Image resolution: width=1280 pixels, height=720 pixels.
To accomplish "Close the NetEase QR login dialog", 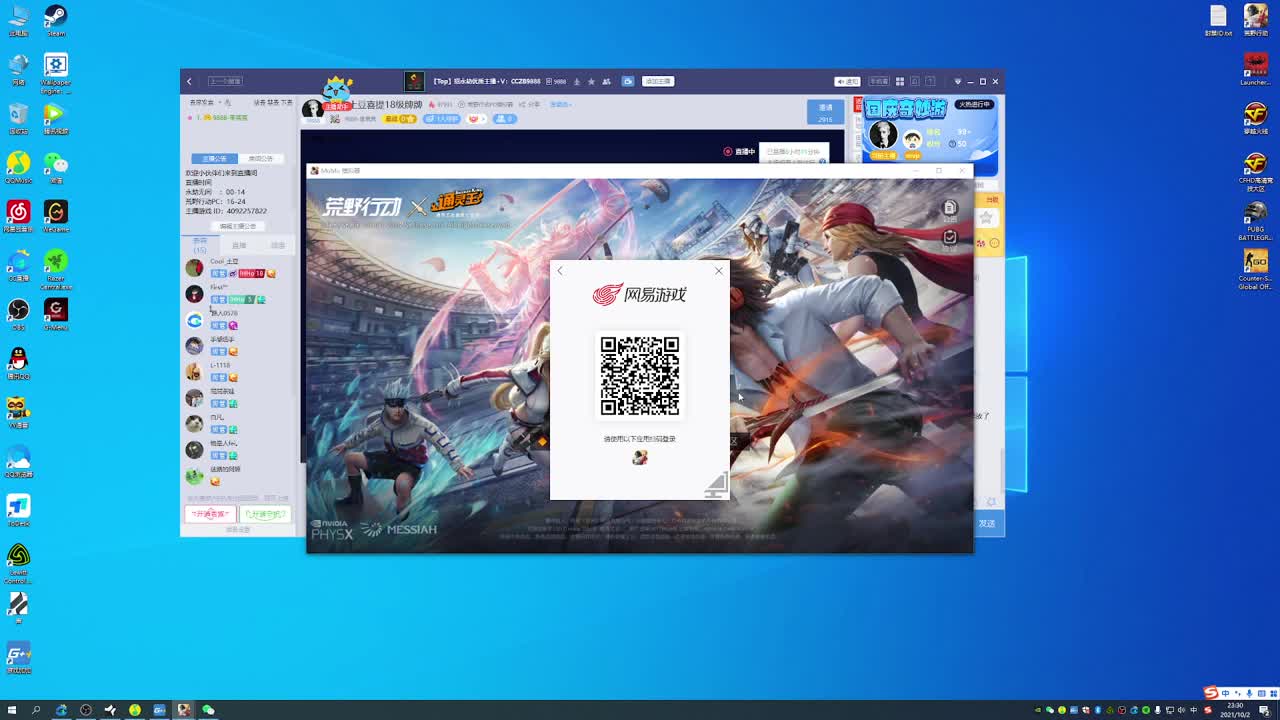I will click(x=718, y=271).
